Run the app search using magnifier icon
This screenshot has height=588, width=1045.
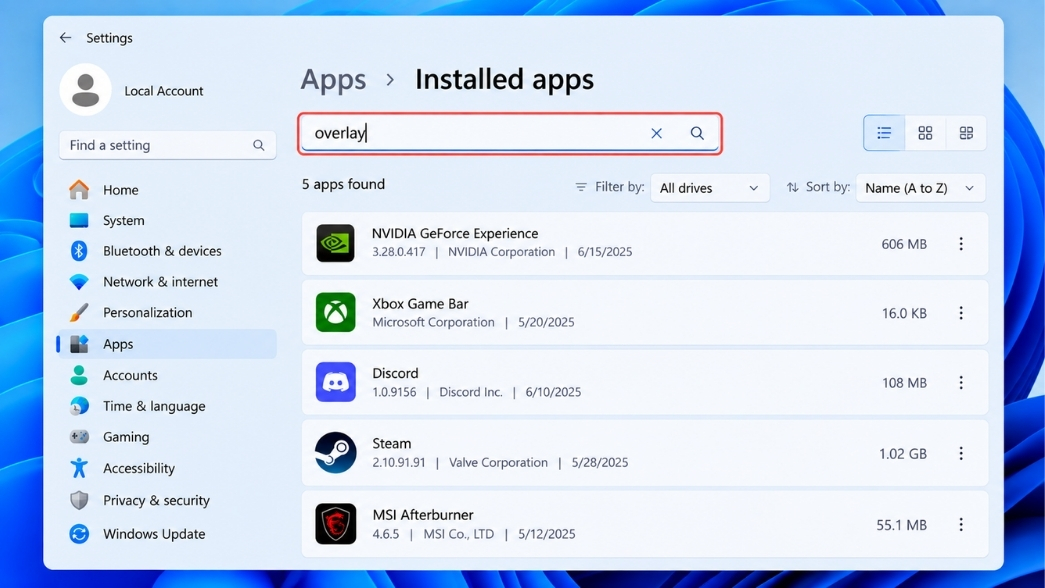[x=697, y=133]
